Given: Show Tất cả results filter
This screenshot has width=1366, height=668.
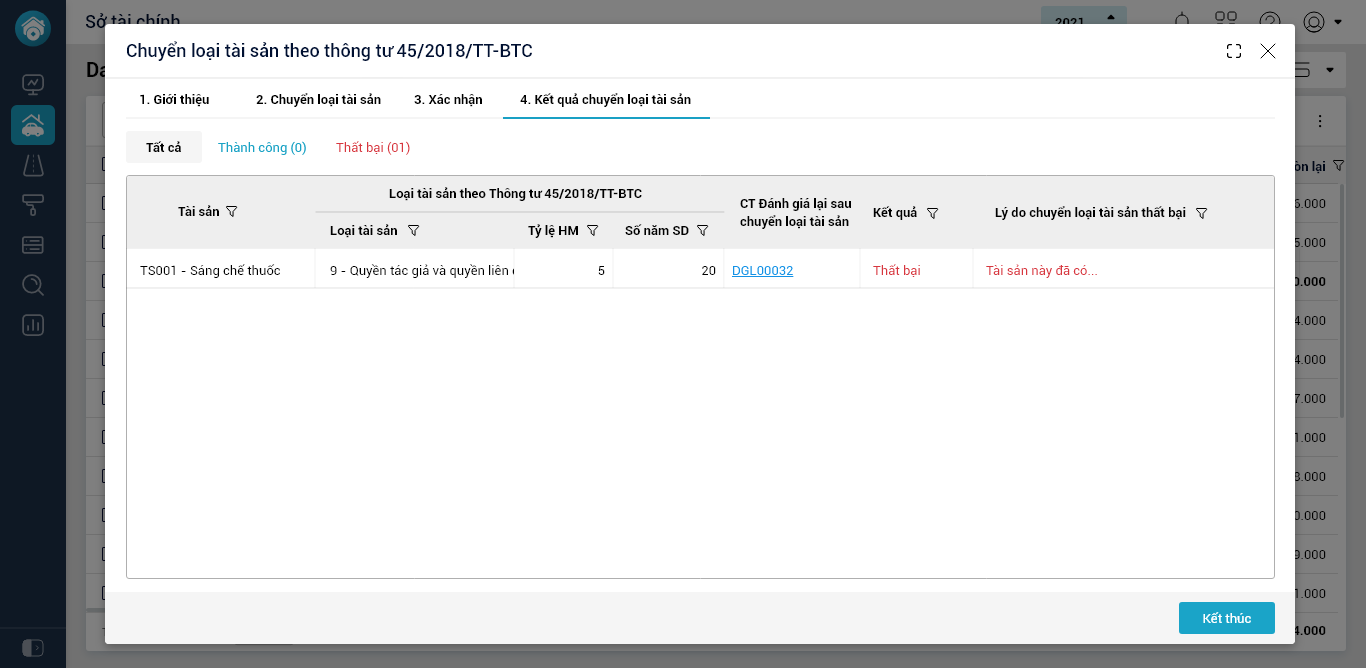Looking at the screenshot, I should pyautogui.click(x=164, y=147).
